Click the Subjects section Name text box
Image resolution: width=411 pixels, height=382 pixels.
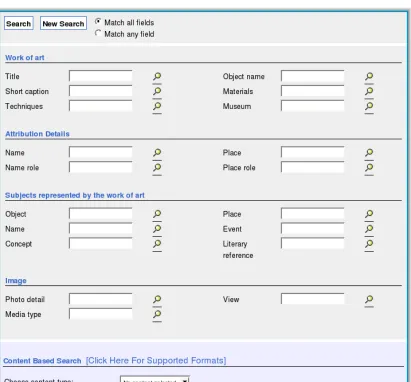pyautogui.click(x=101, y=229)
